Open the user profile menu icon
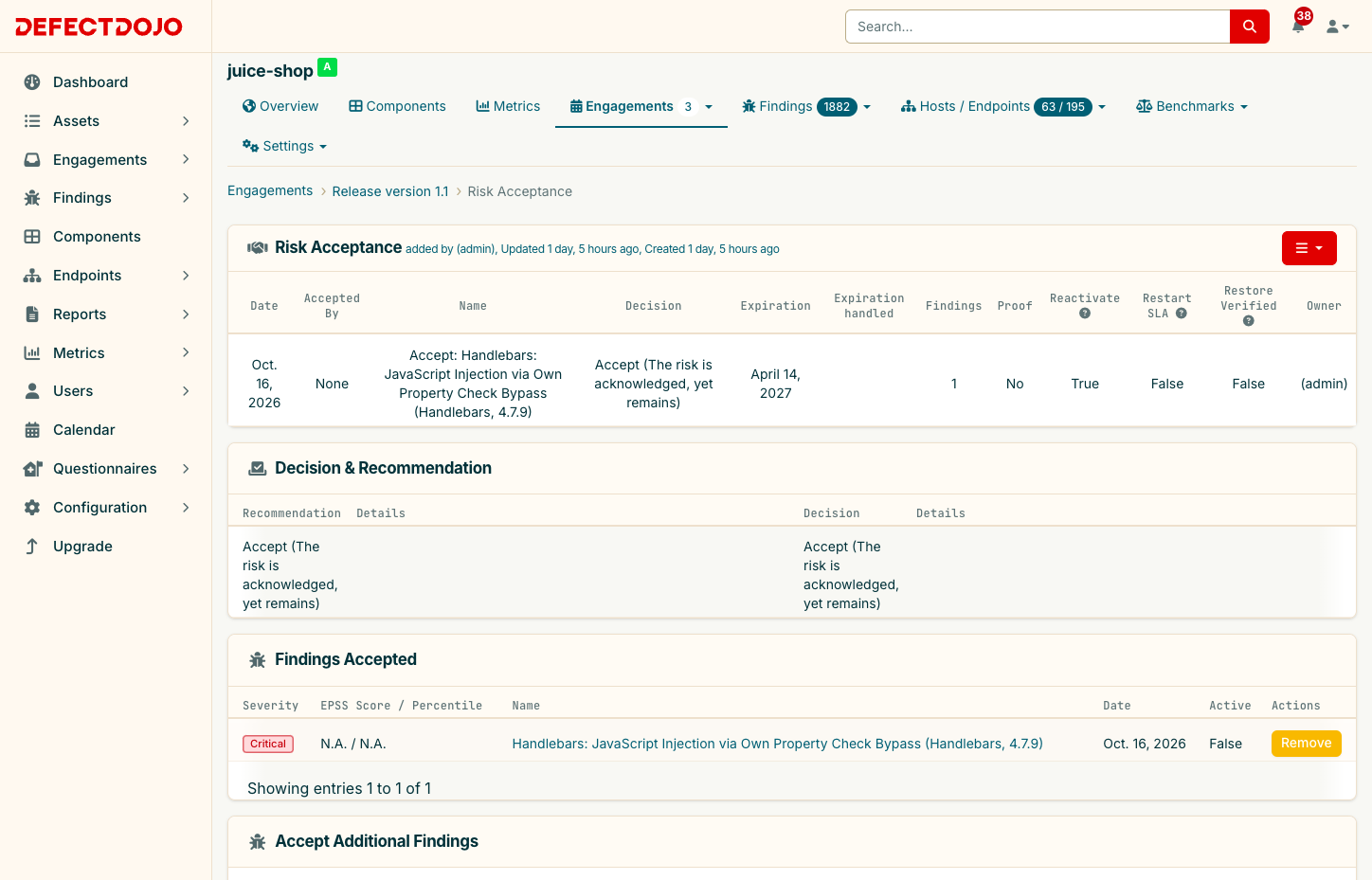The height and width of the screenshot is (880, 1372). click(1337, 27)
